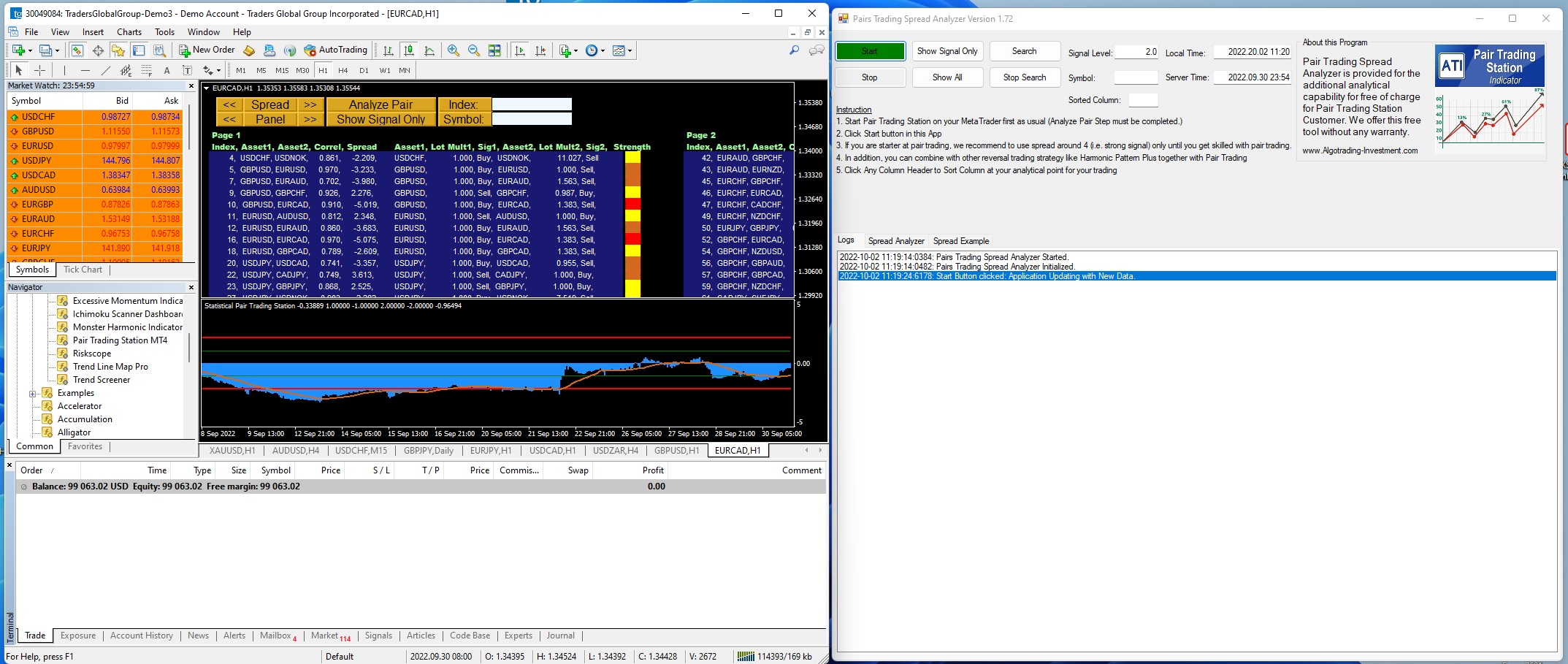1568x664 pixels.
Task: Click the New Order button
Action: click(x=207, y=50)
